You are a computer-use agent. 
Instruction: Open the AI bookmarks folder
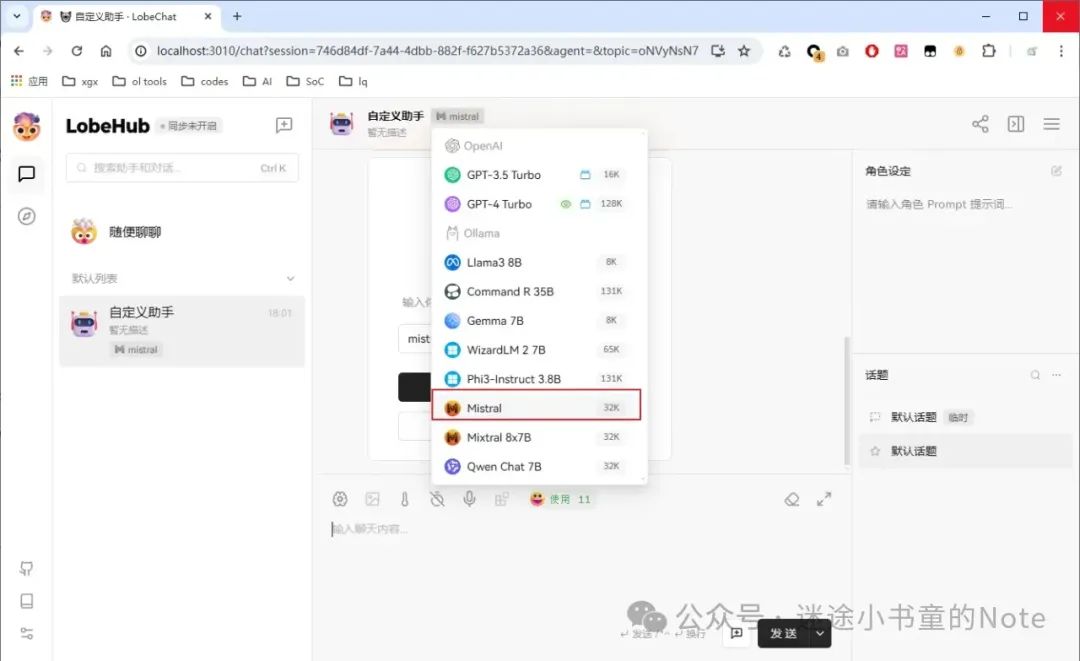click(258, 81)
